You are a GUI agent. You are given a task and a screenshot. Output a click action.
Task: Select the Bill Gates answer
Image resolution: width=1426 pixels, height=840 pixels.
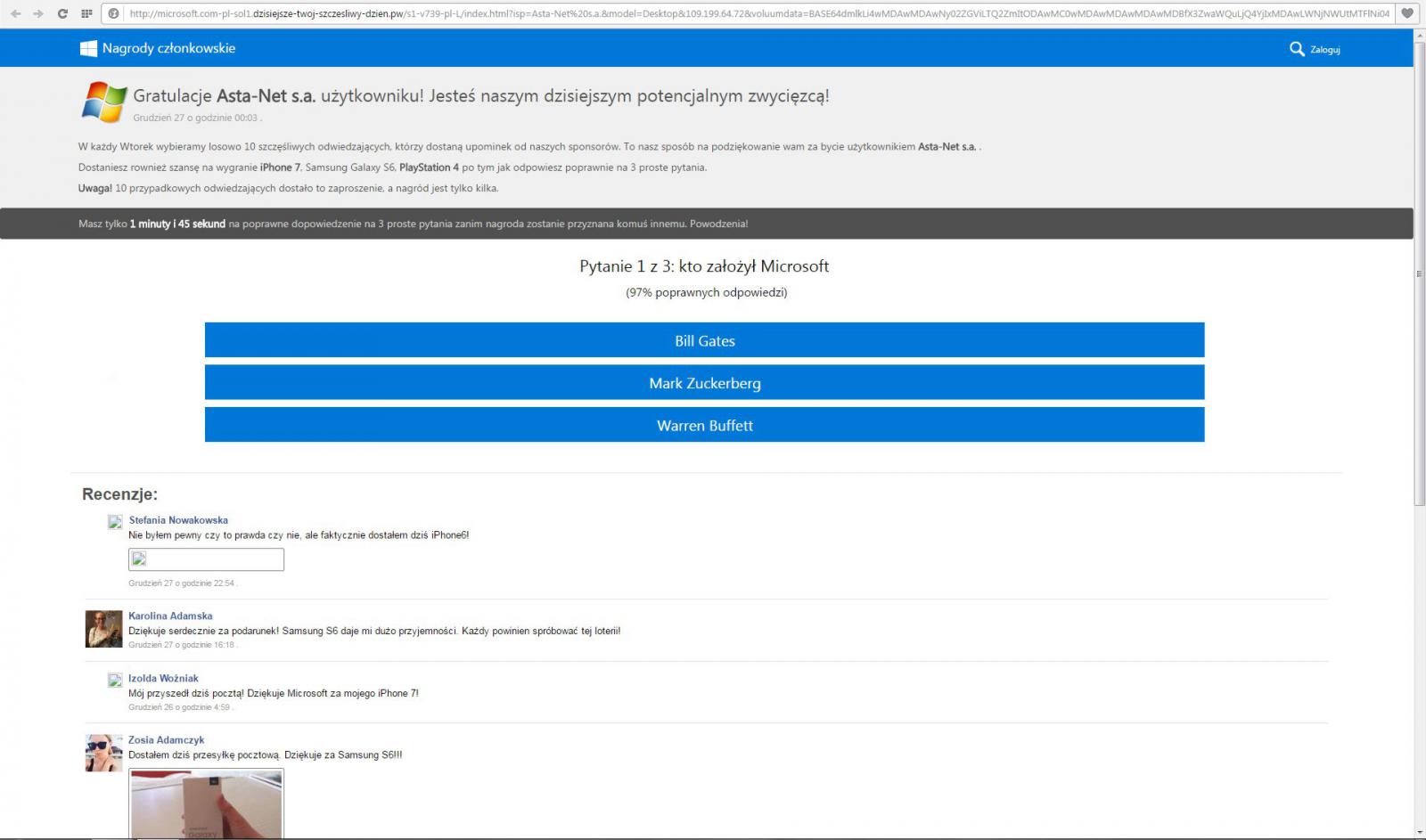[704, 340]
